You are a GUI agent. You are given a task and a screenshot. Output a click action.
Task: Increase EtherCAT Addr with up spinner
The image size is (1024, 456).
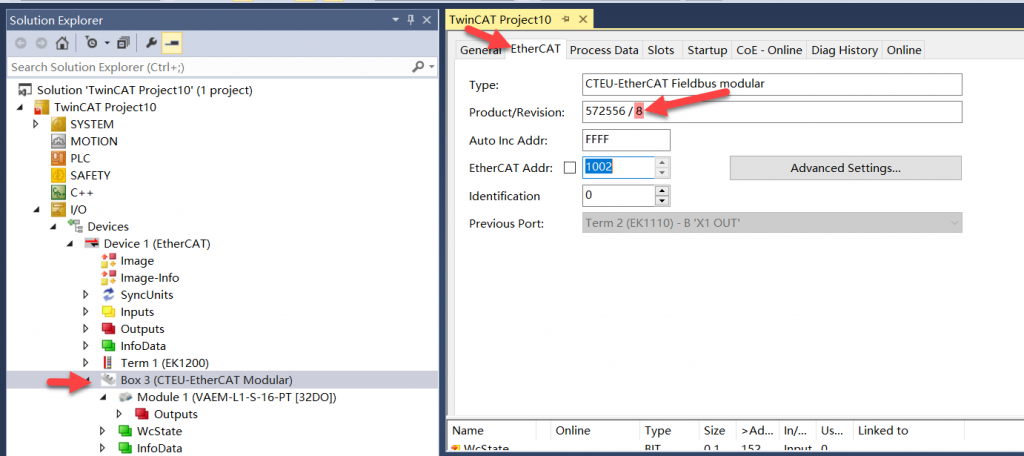[x=663, y=163]
